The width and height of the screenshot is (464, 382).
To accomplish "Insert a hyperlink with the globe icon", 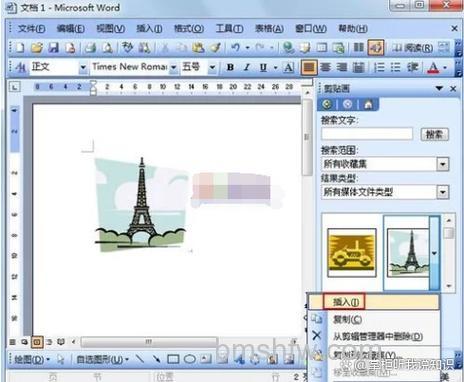I will pyautogui.click(x=288, y=48).
